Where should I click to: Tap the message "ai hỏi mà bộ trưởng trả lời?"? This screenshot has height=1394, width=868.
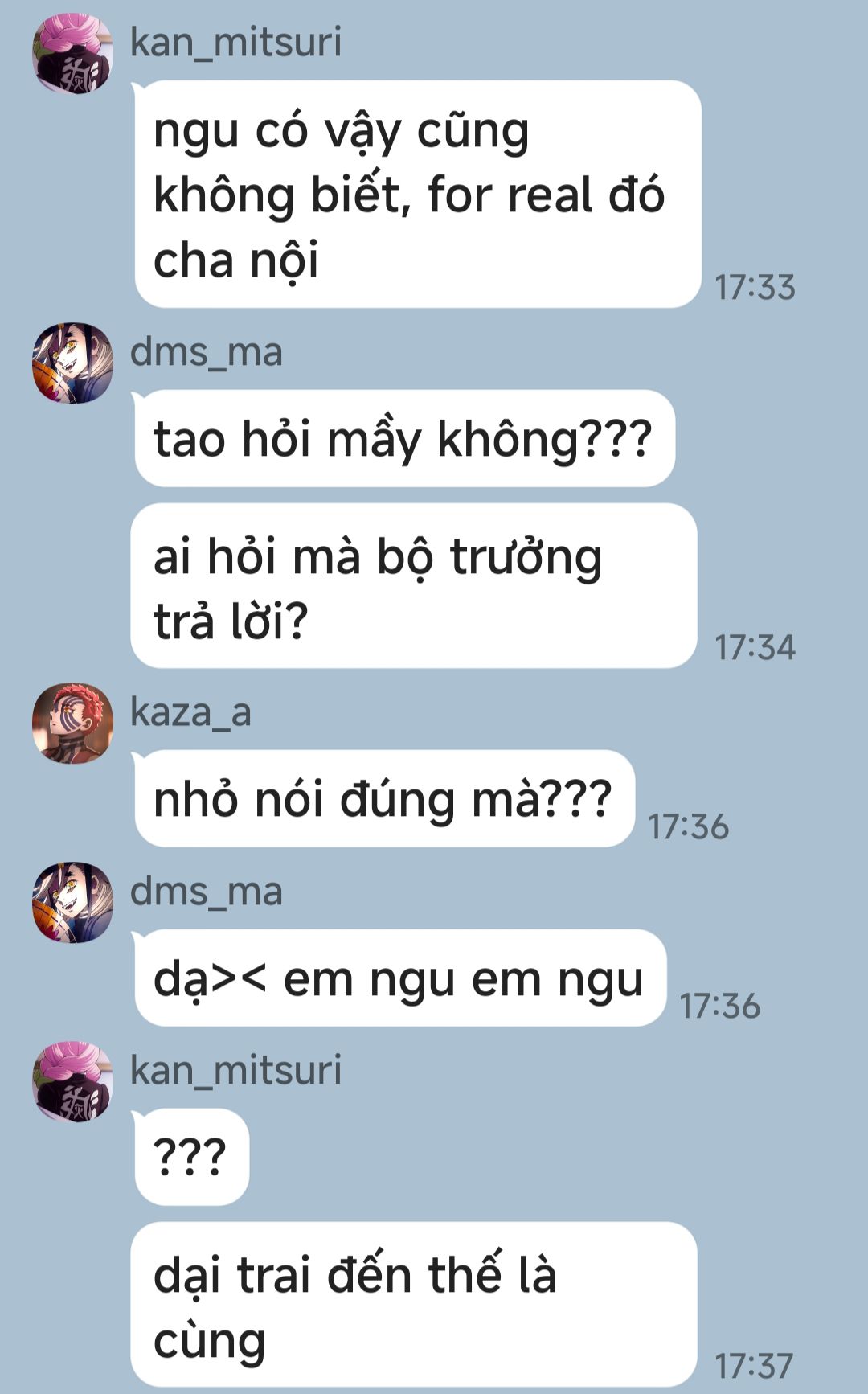click(x=414, y=586)
